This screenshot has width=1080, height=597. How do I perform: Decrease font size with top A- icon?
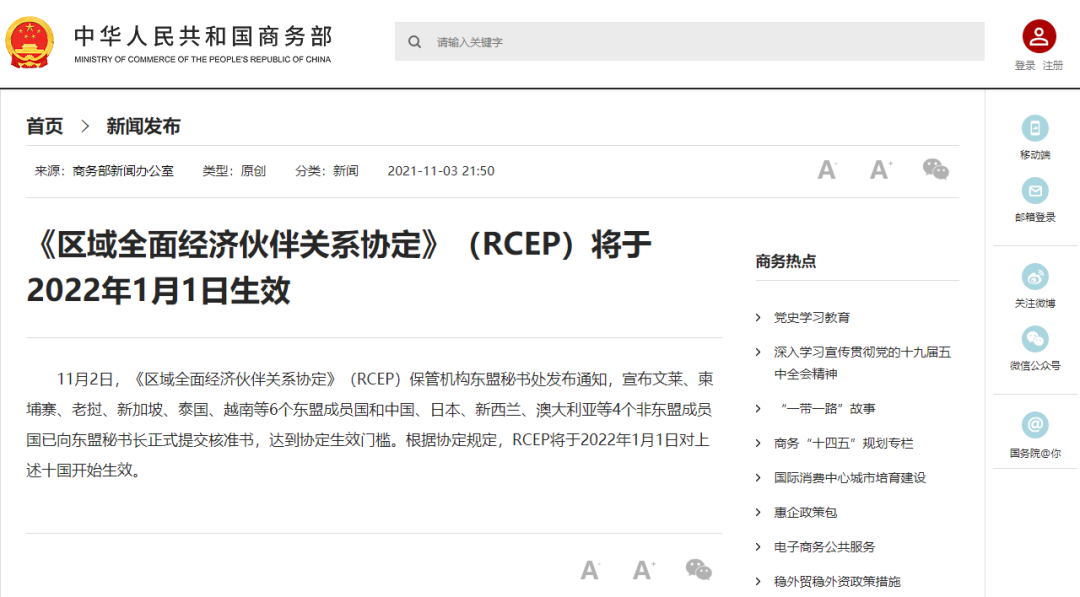(827, 170)
